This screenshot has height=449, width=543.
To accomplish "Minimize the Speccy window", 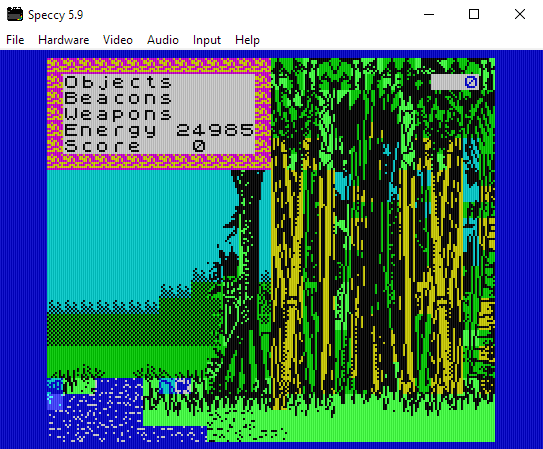I will [429, 15].
